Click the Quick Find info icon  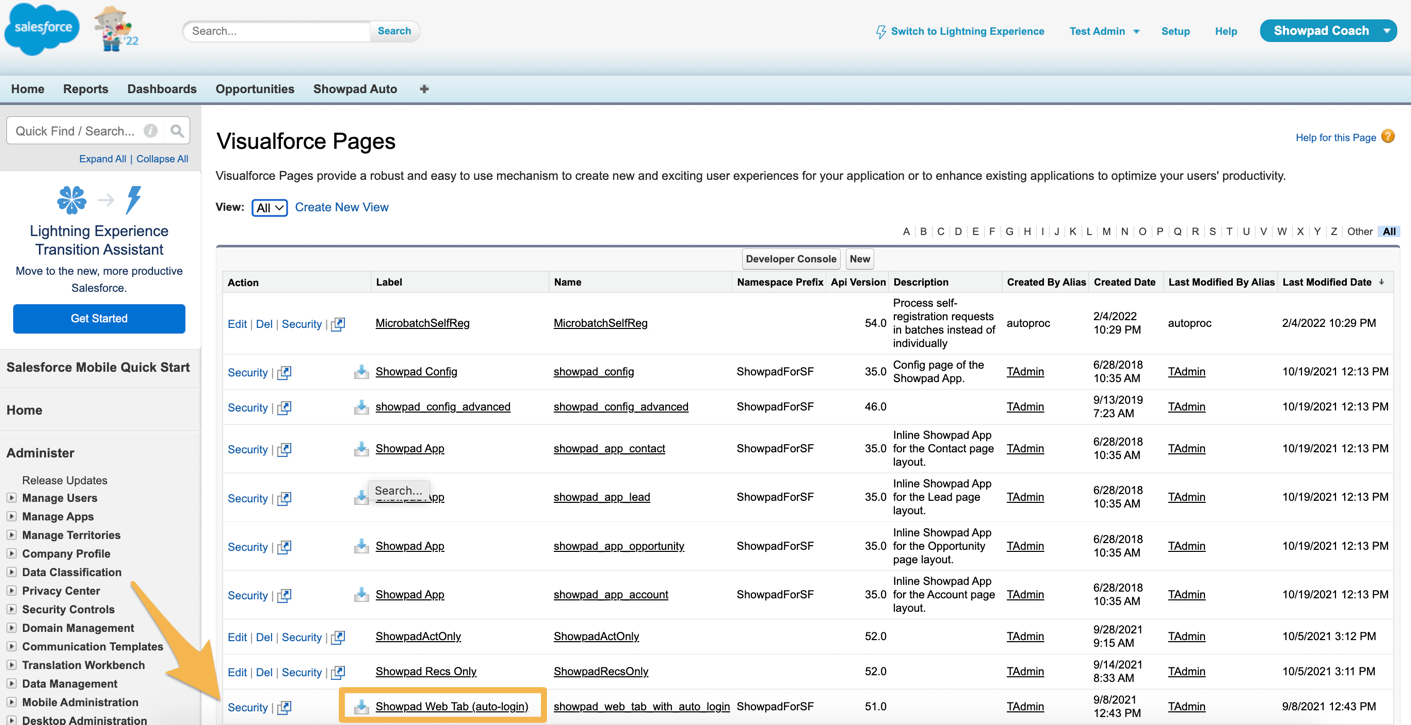tap(151, 131)
